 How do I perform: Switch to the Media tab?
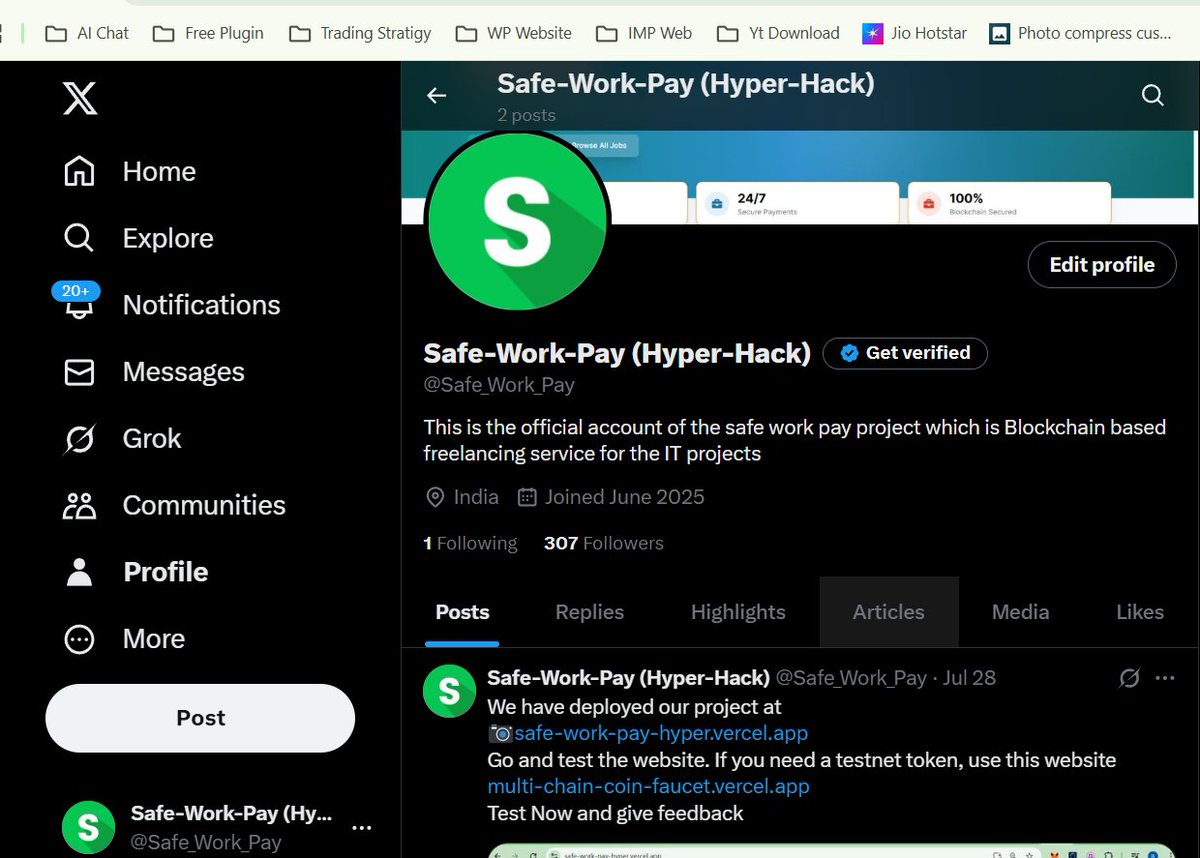pos(1019,611)
